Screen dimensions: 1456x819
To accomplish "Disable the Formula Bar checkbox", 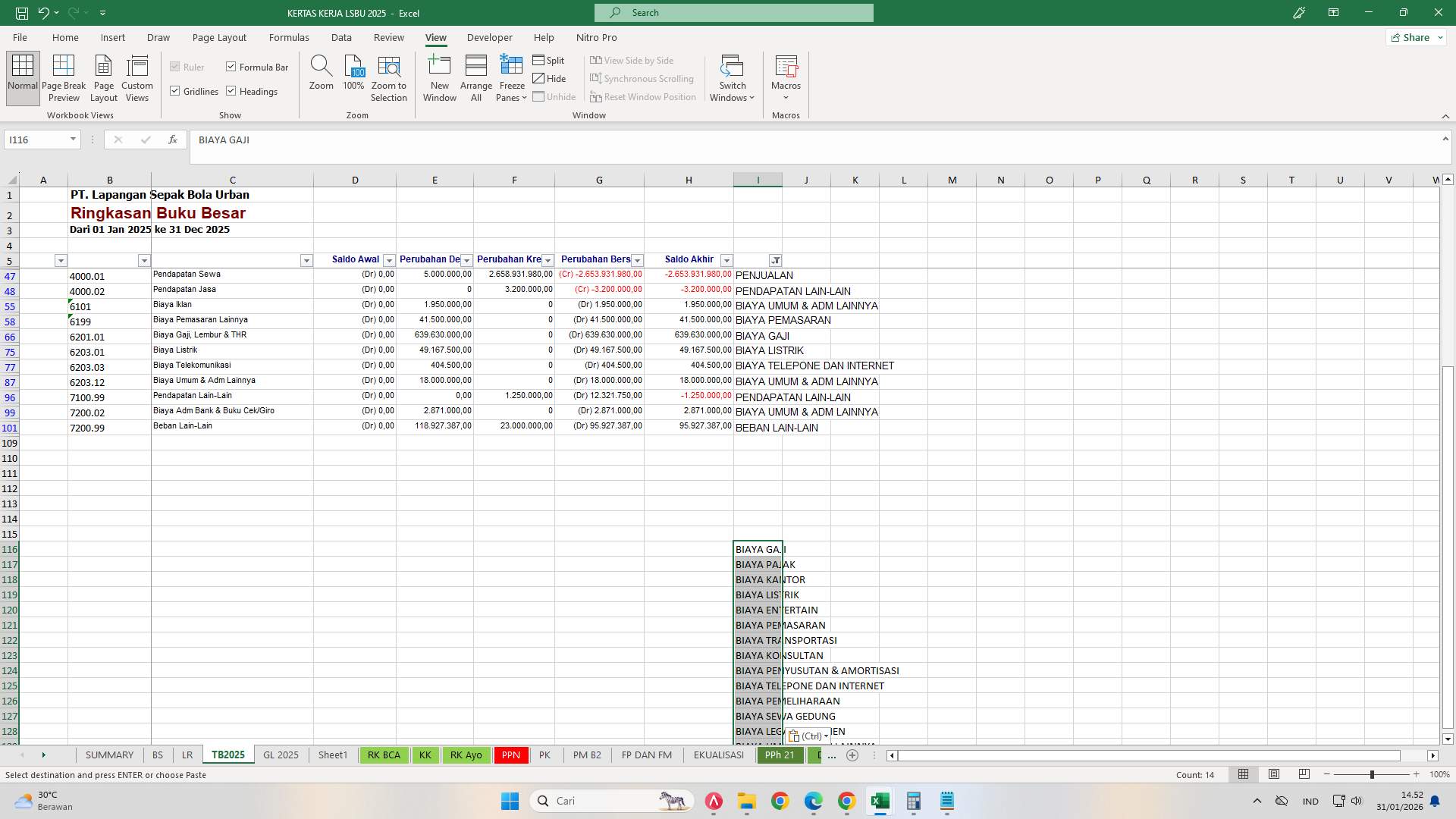I will (231, 67).
